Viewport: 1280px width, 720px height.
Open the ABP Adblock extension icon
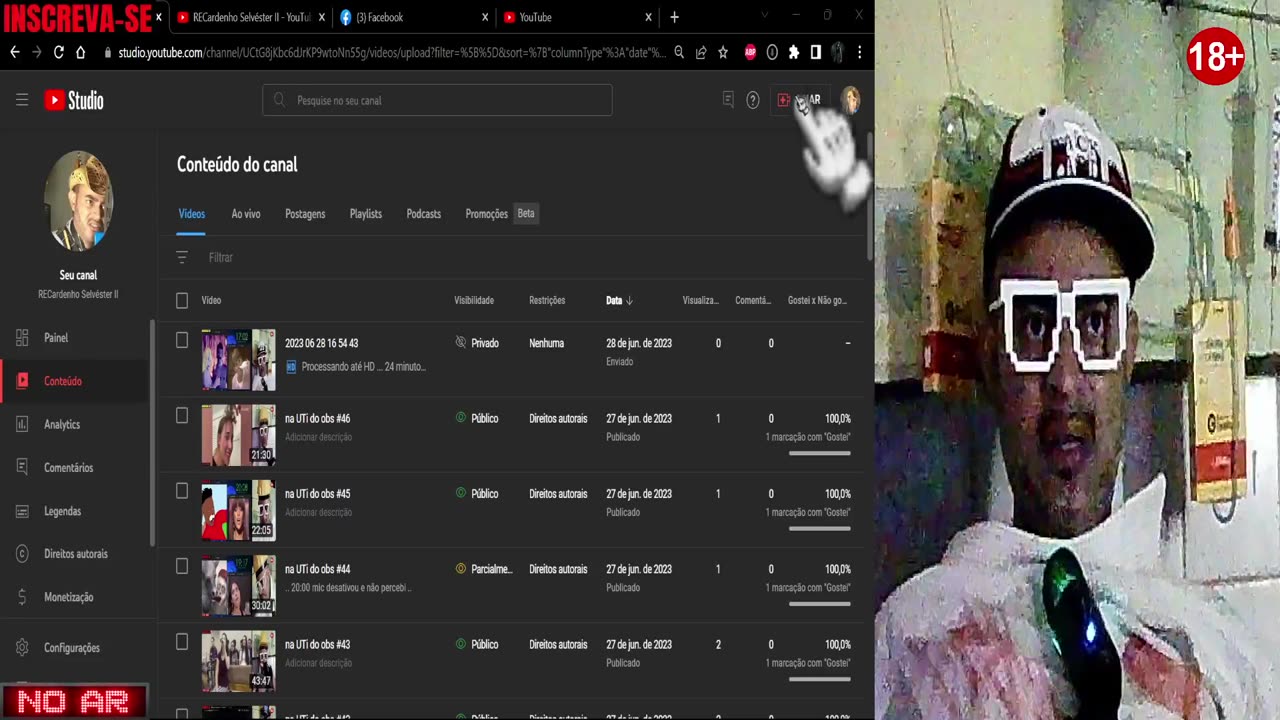click(750, 52)
